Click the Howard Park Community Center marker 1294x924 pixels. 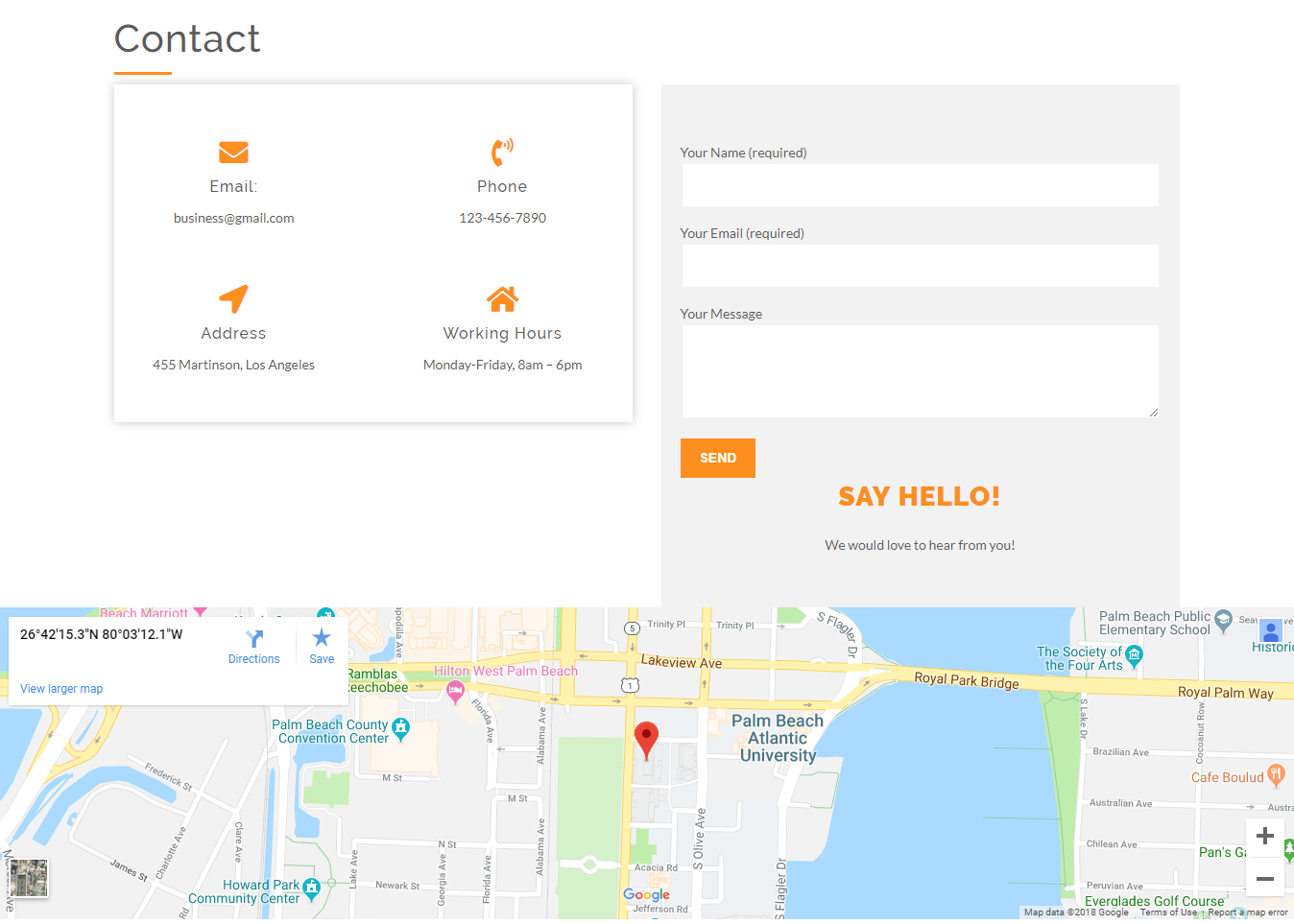click(x=311, y=888)
